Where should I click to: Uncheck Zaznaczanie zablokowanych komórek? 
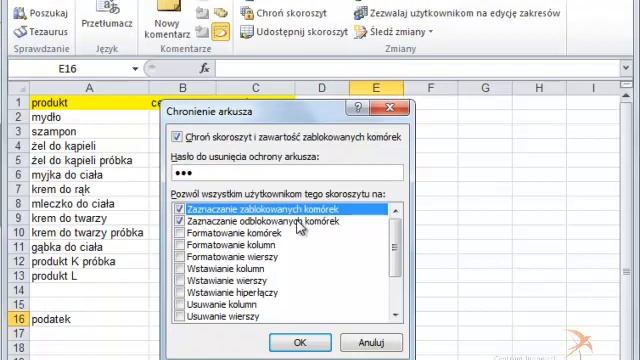(179, 209)
